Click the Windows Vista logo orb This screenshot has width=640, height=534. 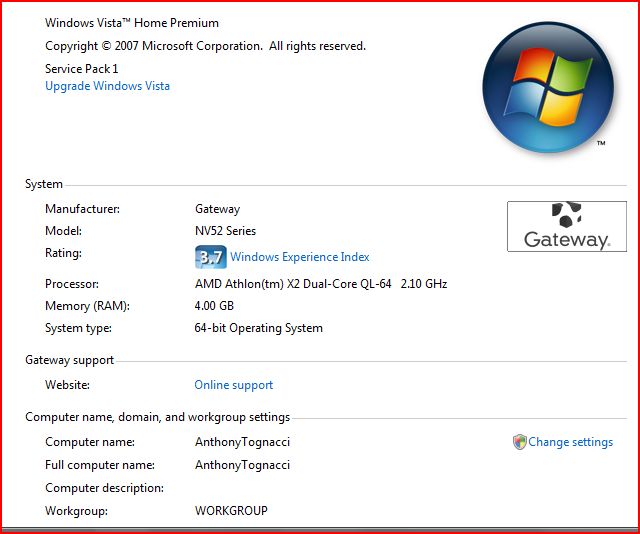click(546, 87)
